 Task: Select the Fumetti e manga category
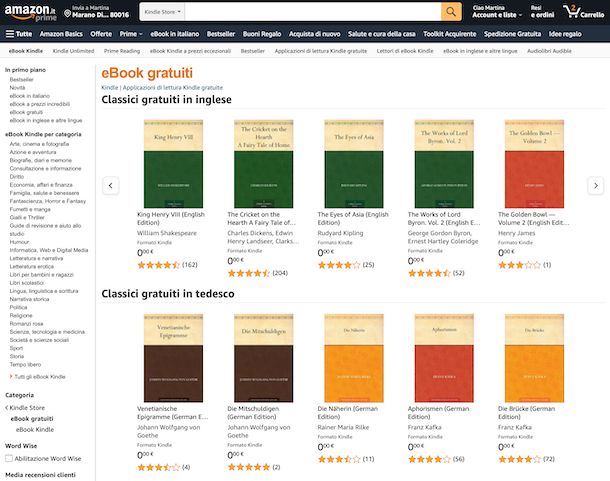pyautogui.click(x=30, y=209)
